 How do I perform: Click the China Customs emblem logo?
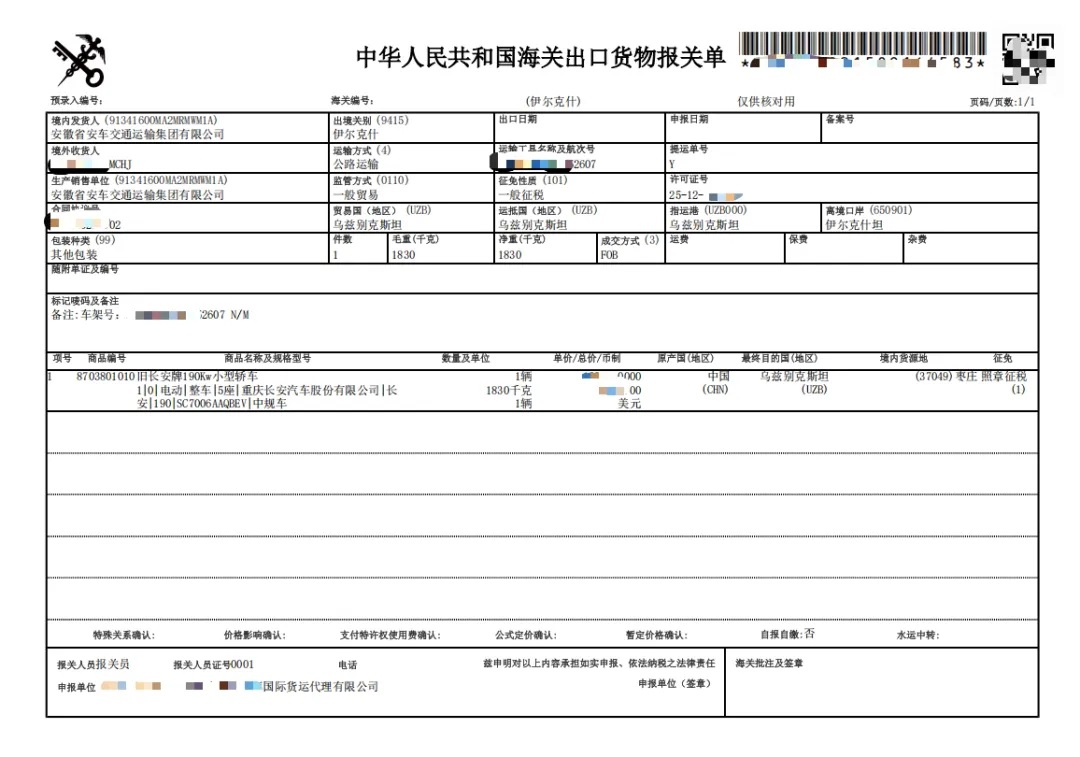78,61
